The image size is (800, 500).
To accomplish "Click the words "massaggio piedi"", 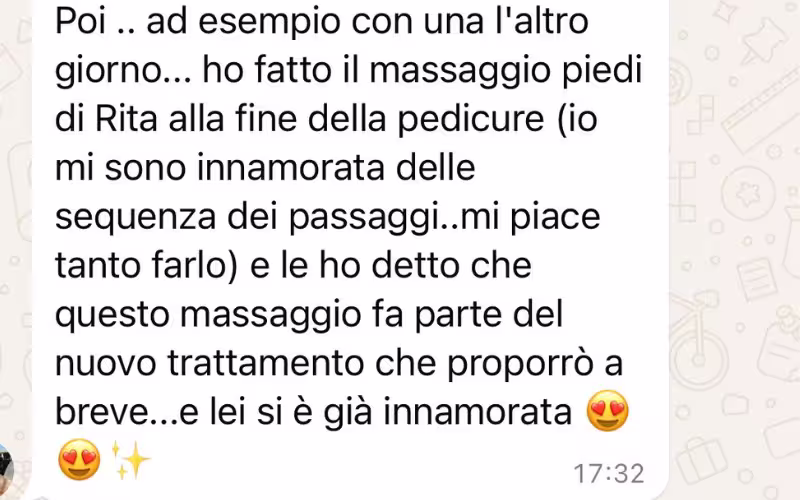I will click(x=505, y=71).
